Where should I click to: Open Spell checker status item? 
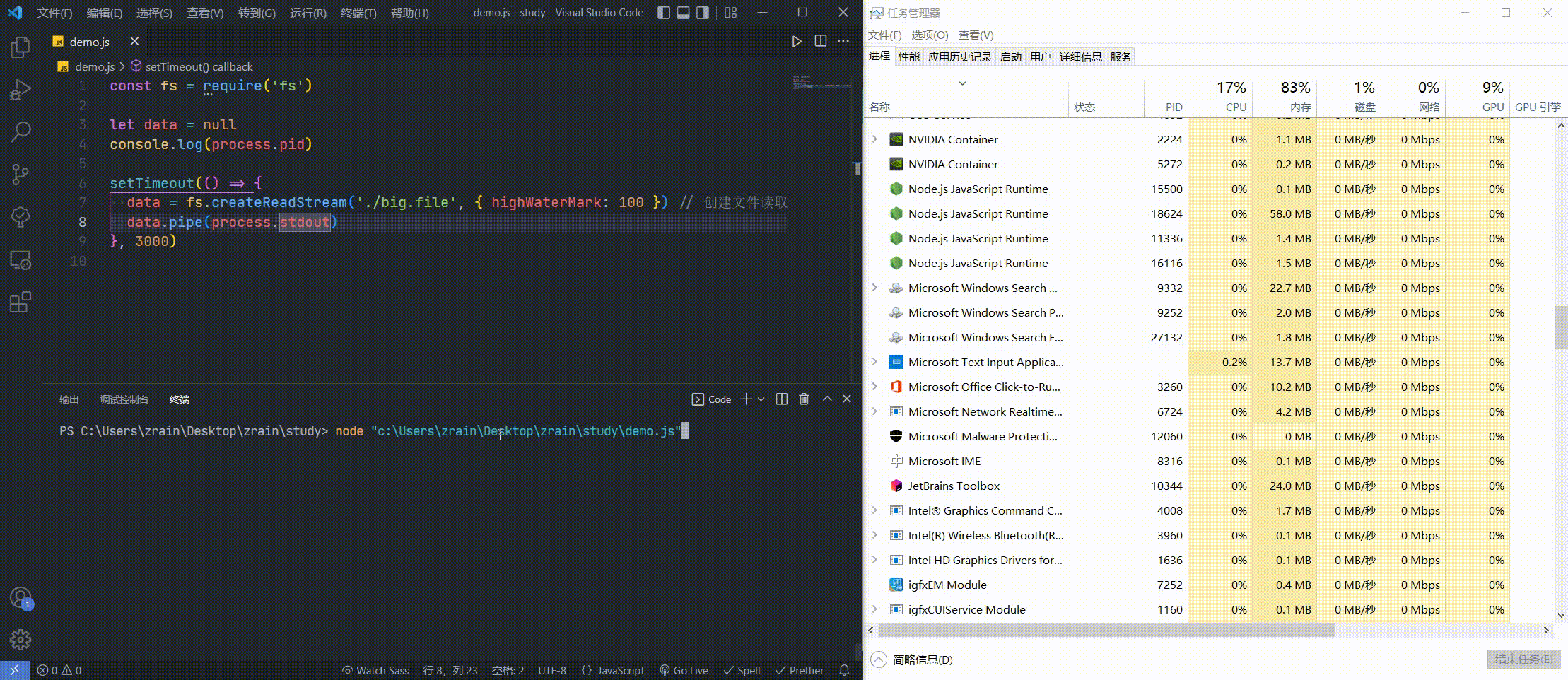coord(742,670)
